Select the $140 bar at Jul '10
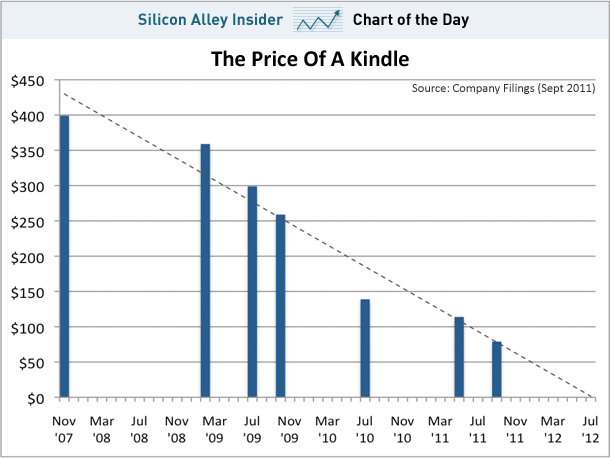The width and height of the screenshot is (610, 458). click(x=365, y=348)
